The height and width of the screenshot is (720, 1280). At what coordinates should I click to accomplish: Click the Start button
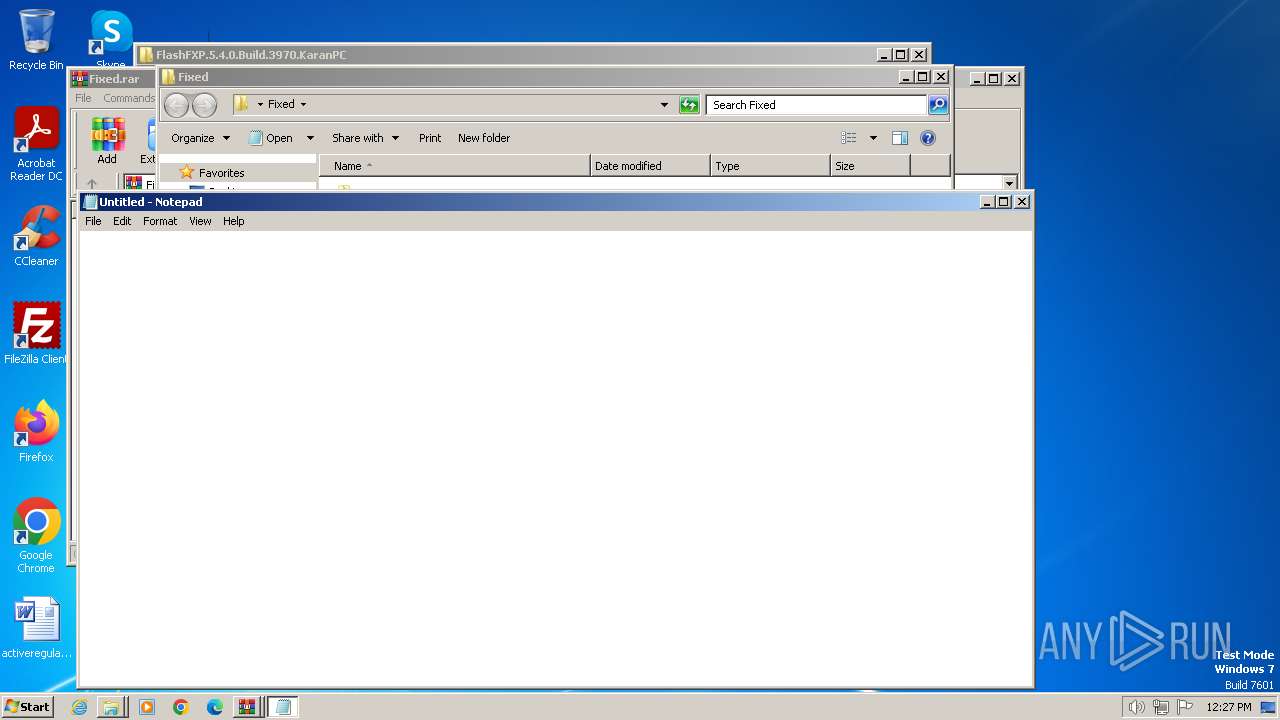click(x=27, y=706)
